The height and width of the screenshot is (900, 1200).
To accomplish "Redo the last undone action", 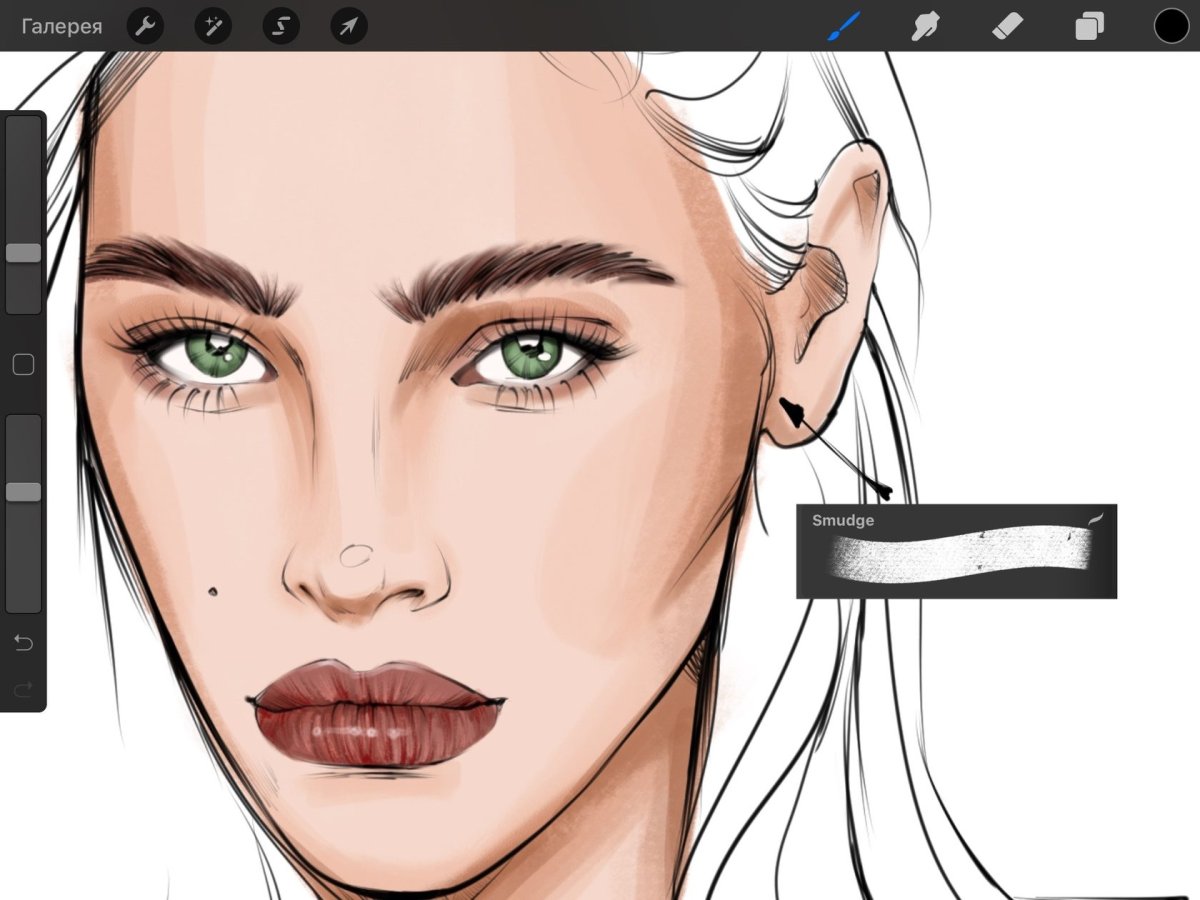I will click(23, 689).
